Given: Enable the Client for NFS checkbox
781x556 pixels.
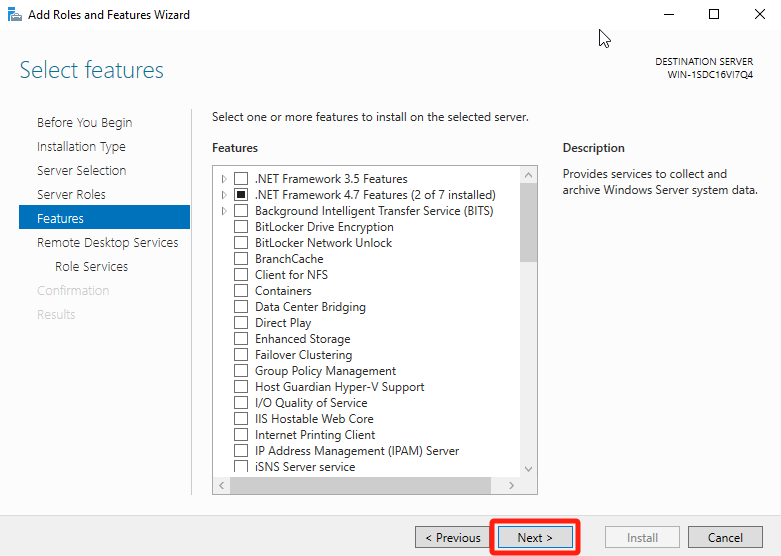Looking at the screenshot, I should pyautogui.click(x=241, y=275).
